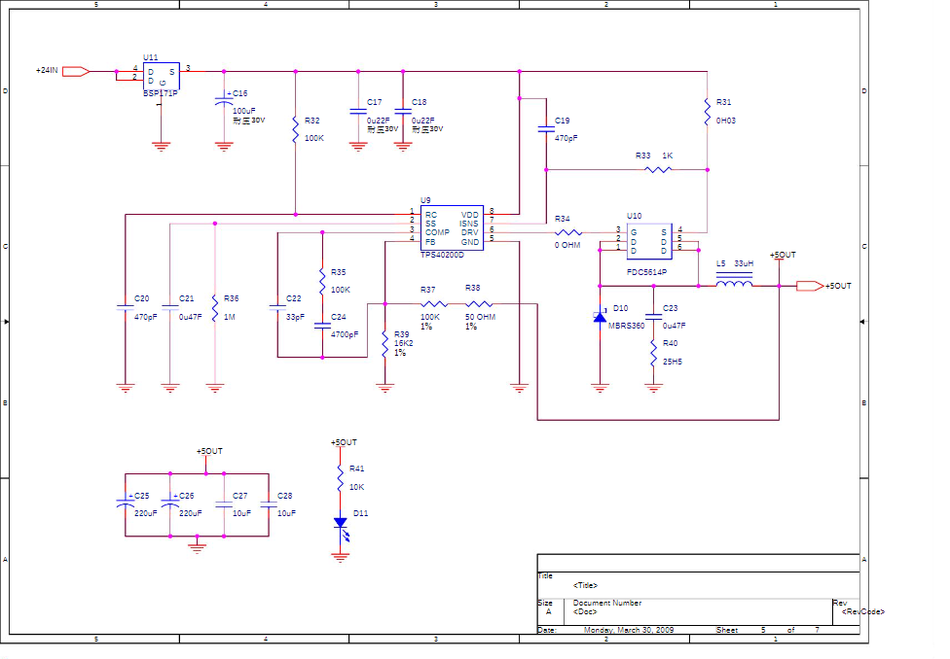Click capacitor C19 470pF

tap(546, 128)
